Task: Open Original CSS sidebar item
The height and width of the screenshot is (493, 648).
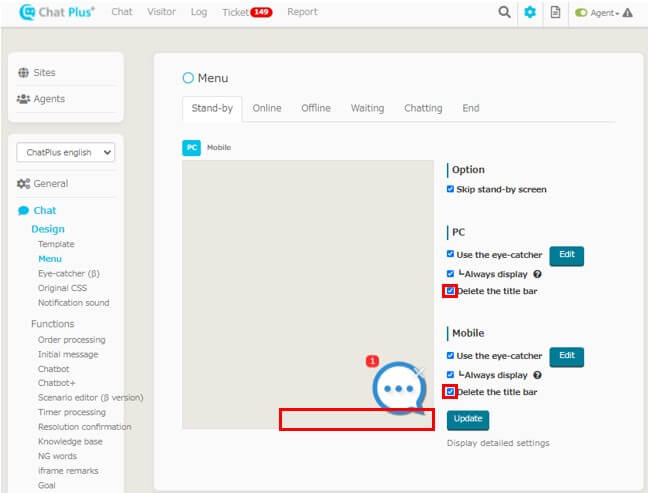Action: (x=62, y=288)
